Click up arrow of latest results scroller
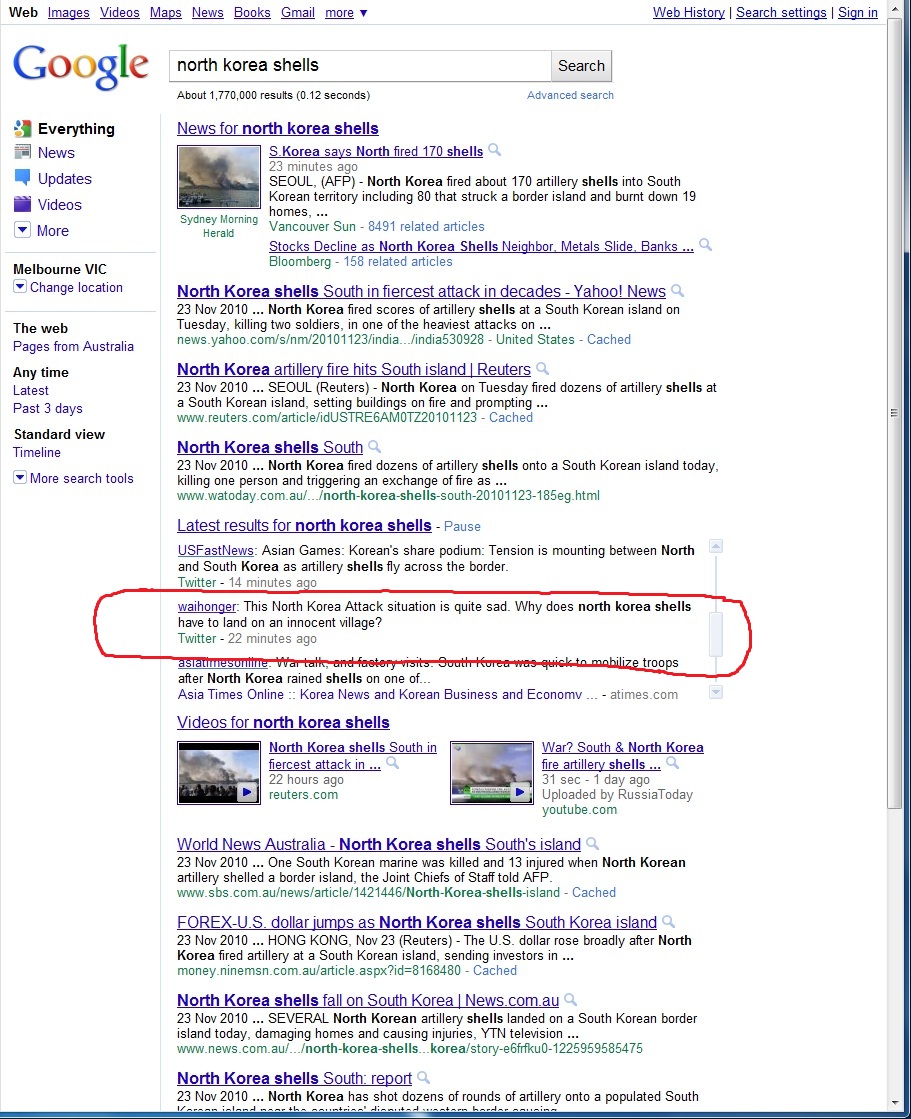The width and height of the screenshot is (911, 1119). pyautogui.click(x=716, y=546)
